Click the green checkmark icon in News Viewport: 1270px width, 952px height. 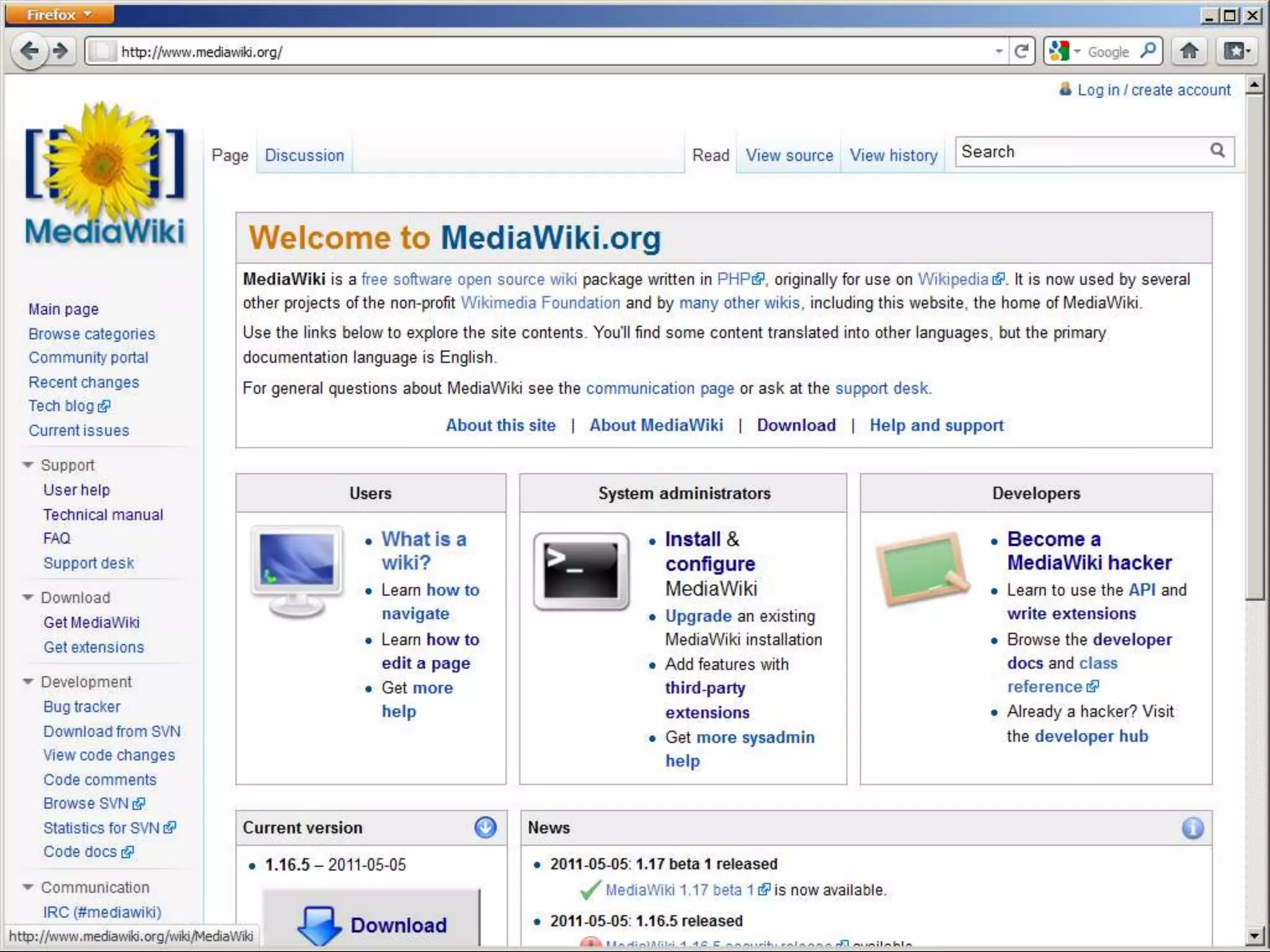pos(590,890)
